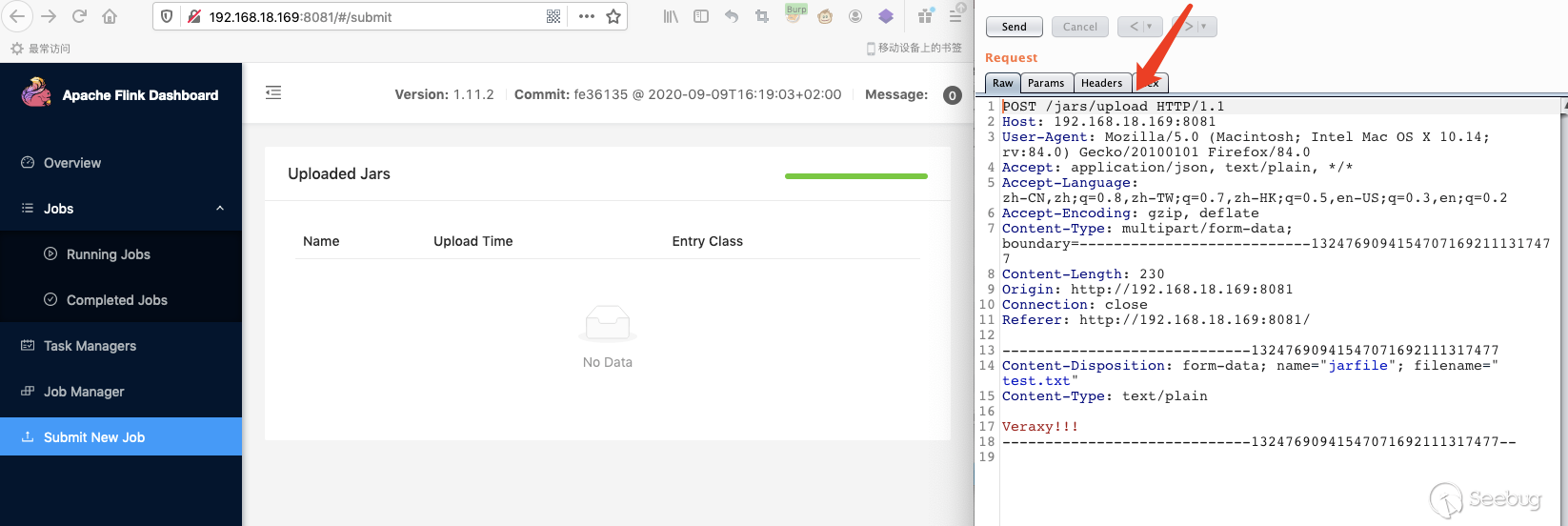Click the Content-Type: text/plain line

(x=1105, y=396)
